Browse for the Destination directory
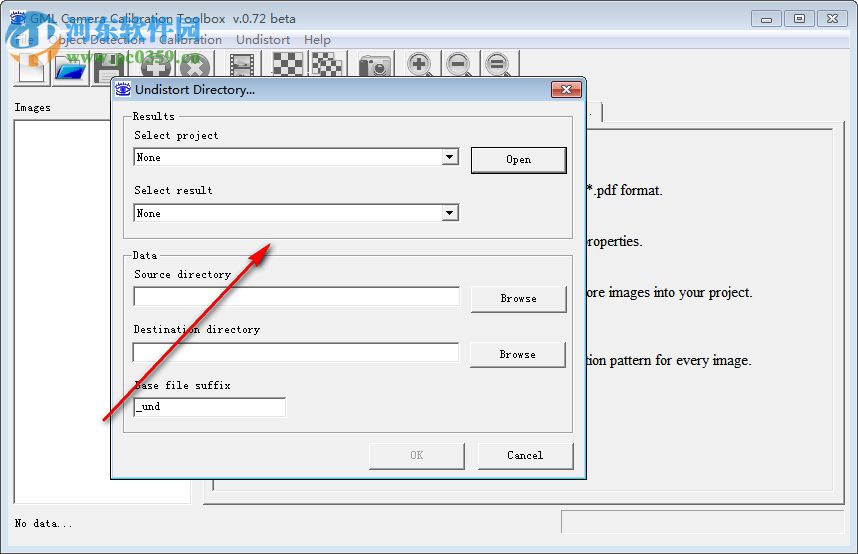The height and width of the screenshot is (554, 858). [x=518, y=355]
